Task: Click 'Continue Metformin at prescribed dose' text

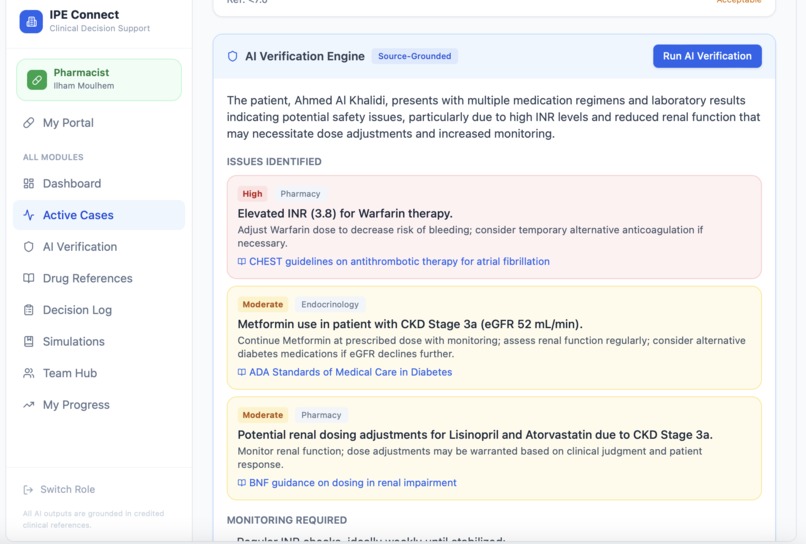Action: [x=491, y=347]
